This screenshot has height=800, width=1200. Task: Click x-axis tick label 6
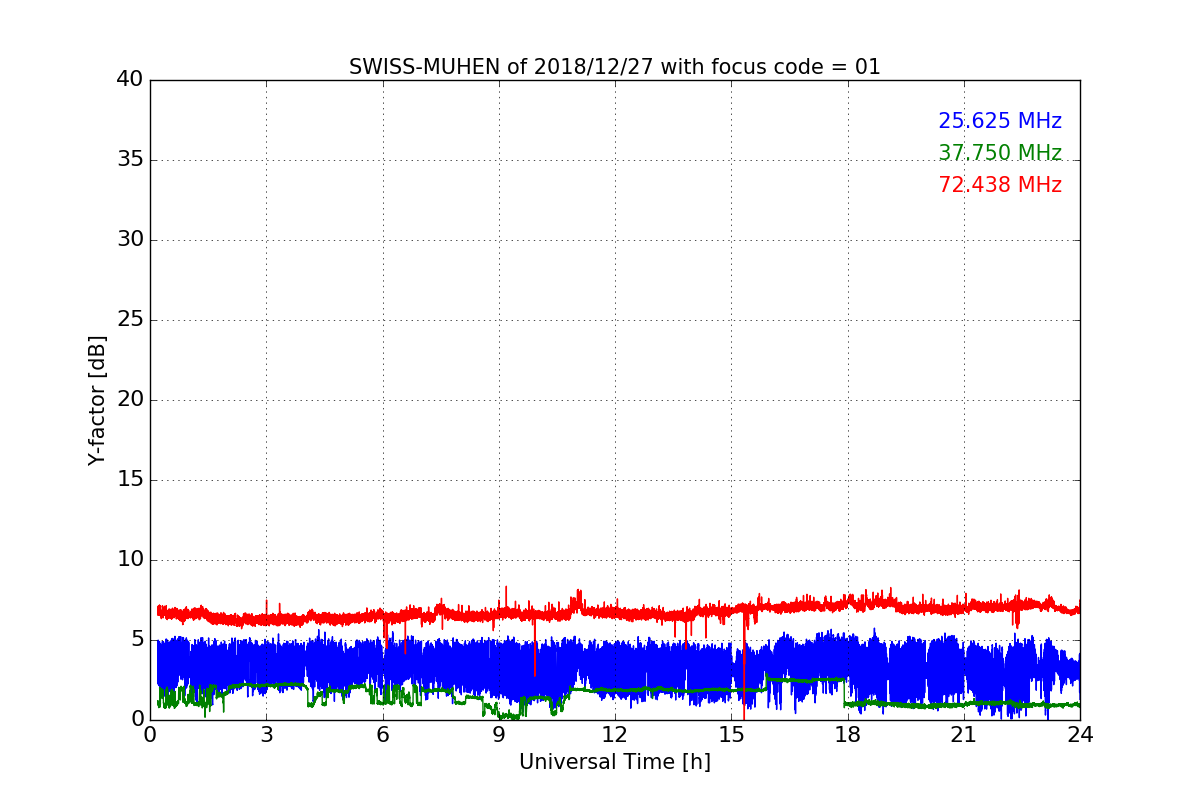[382, 735]
